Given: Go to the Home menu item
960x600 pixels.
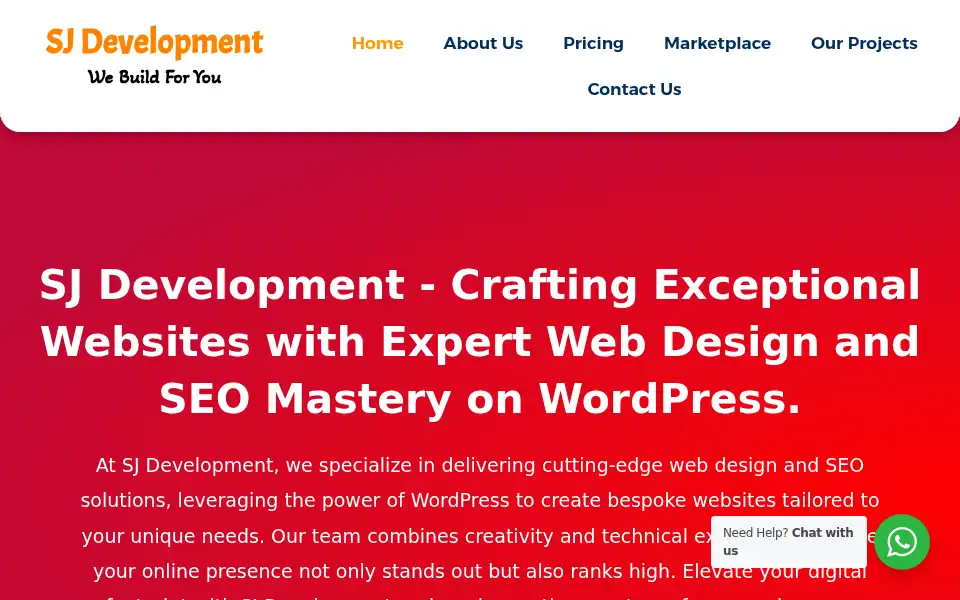Looking at the screenshot, I should [377, 43].
